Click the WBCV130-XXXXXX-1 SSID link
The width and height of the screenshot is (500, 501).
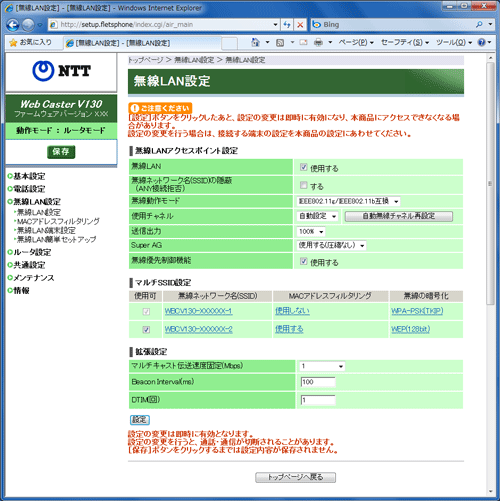(199, 311)
